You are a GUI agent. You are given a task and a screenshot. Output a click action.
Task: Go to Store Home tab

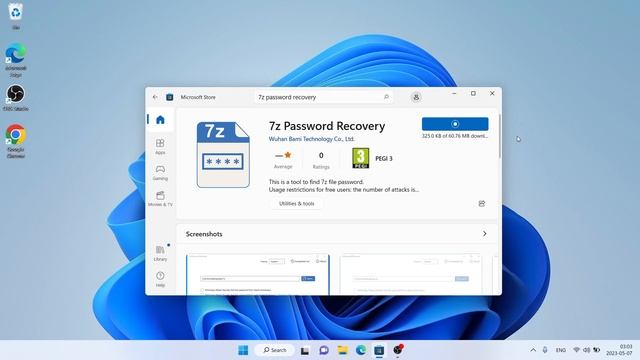coord(160,120)
